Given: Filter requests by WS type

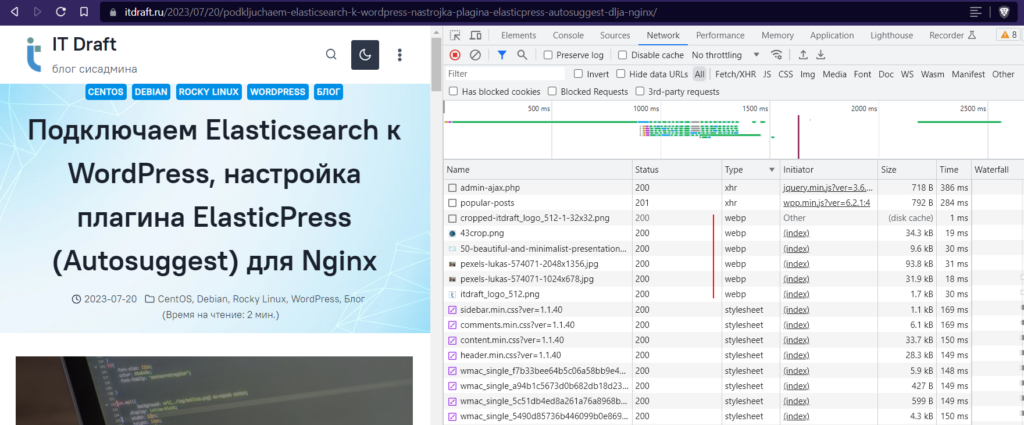Looking at the screenshot, I should click(907, 74).
